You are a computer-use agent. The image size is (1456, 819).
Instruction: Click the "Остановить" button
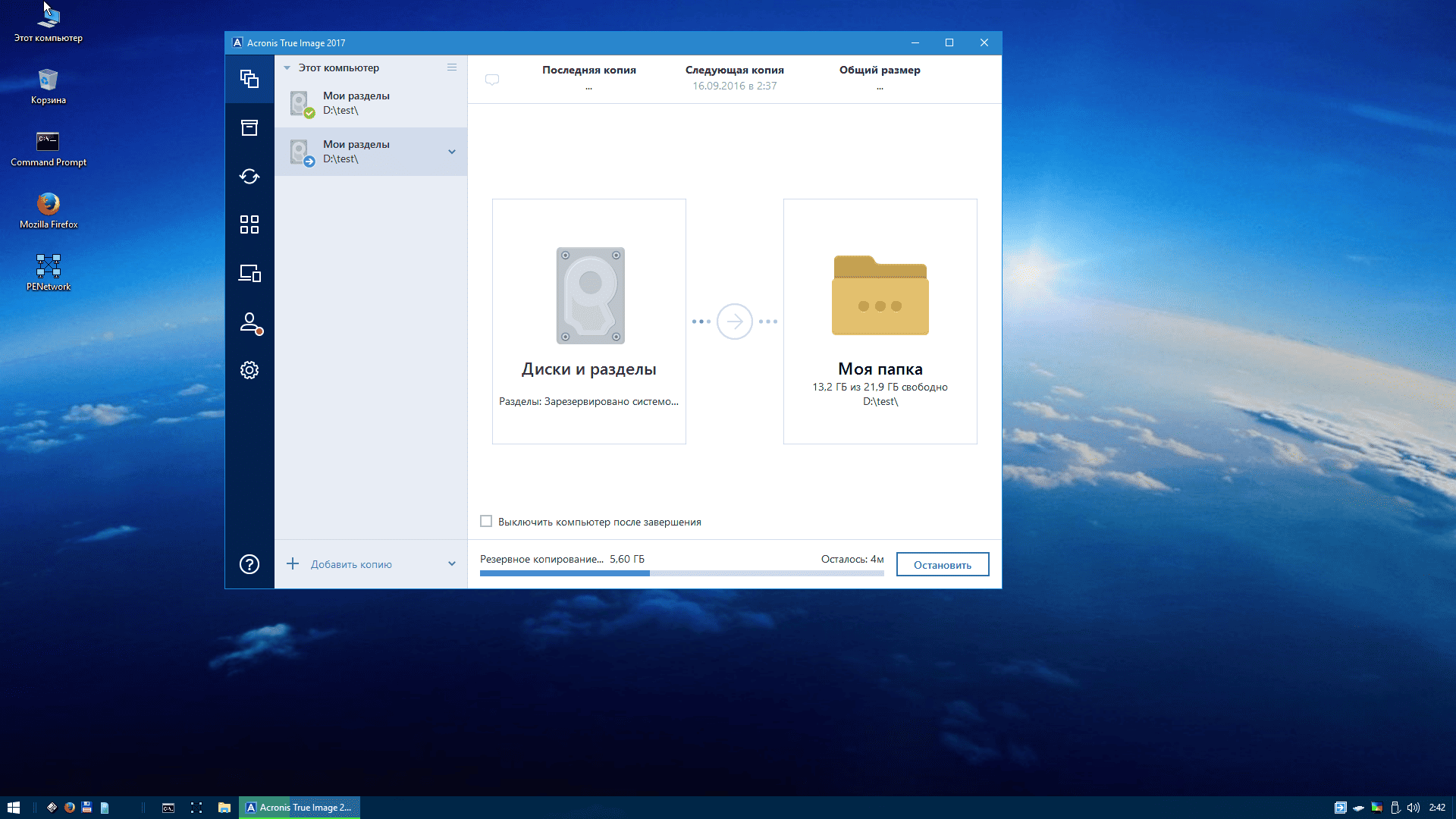[x=943, y=564]
